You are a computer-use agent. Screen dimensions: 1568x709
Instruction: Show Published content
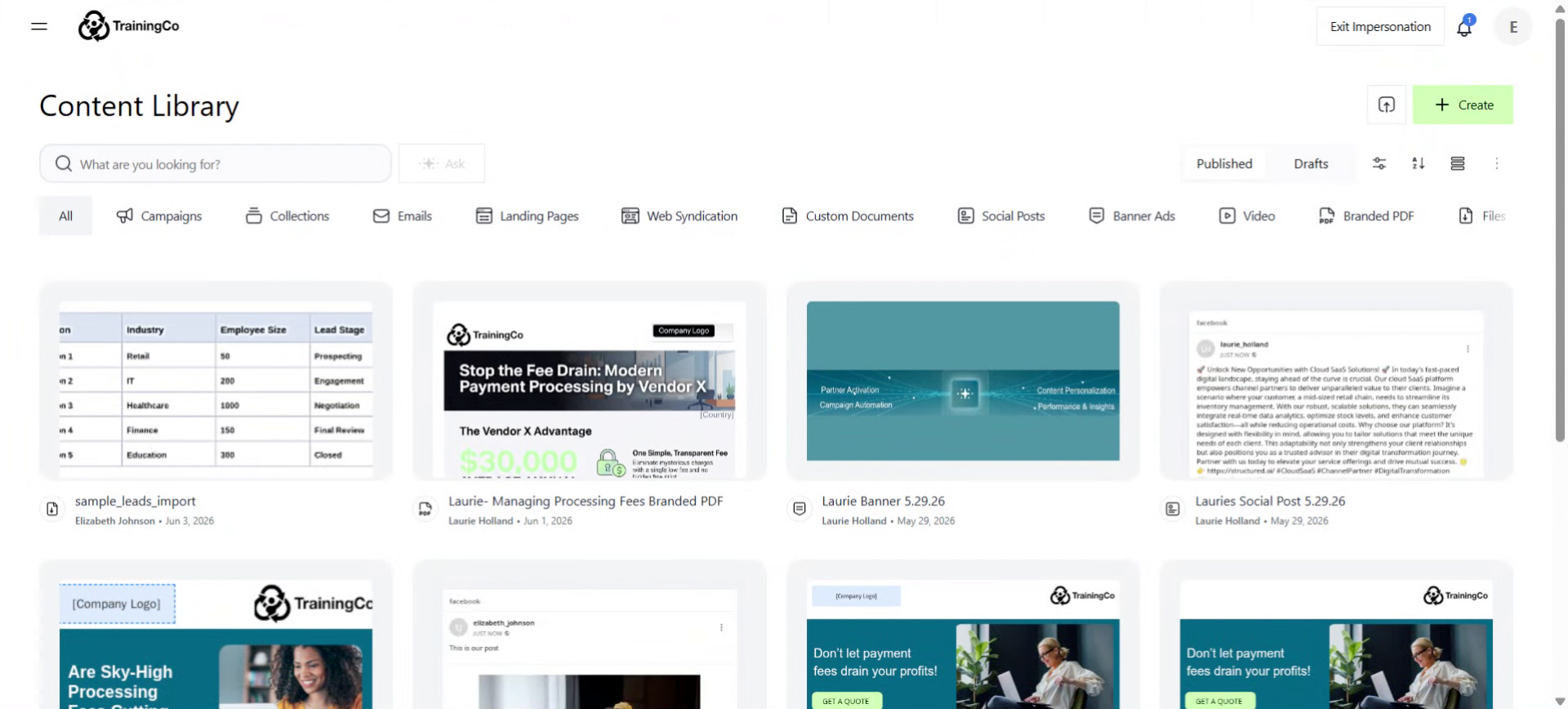coord(1224,163)
